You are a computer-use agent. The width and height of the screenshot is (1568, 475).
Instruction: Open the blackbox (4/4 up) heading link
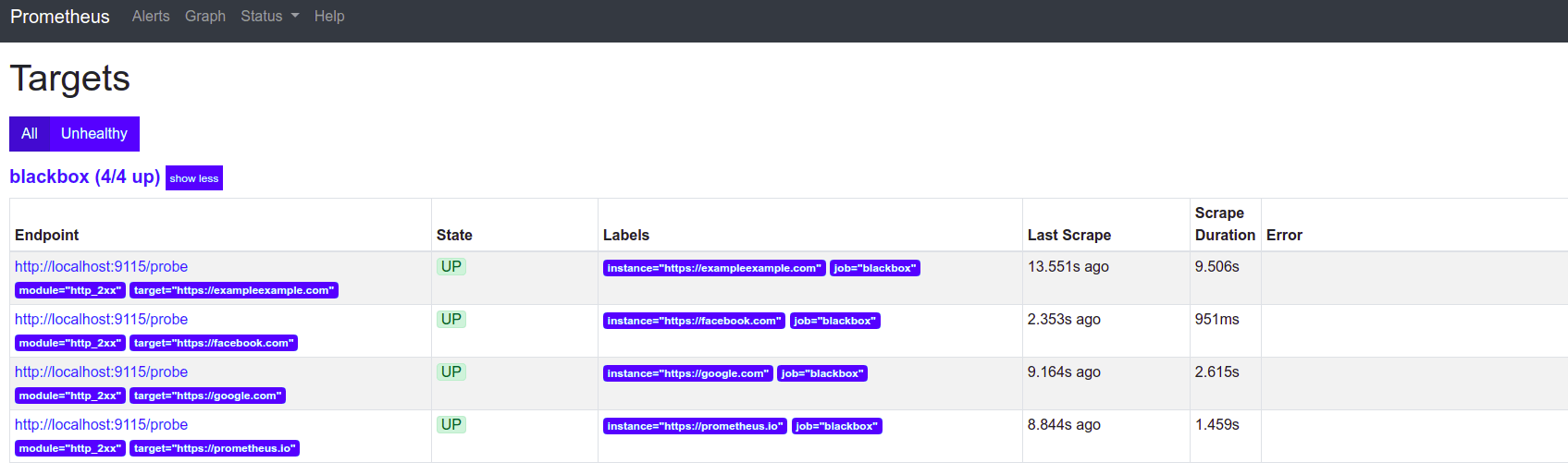(x=85, y=177)
